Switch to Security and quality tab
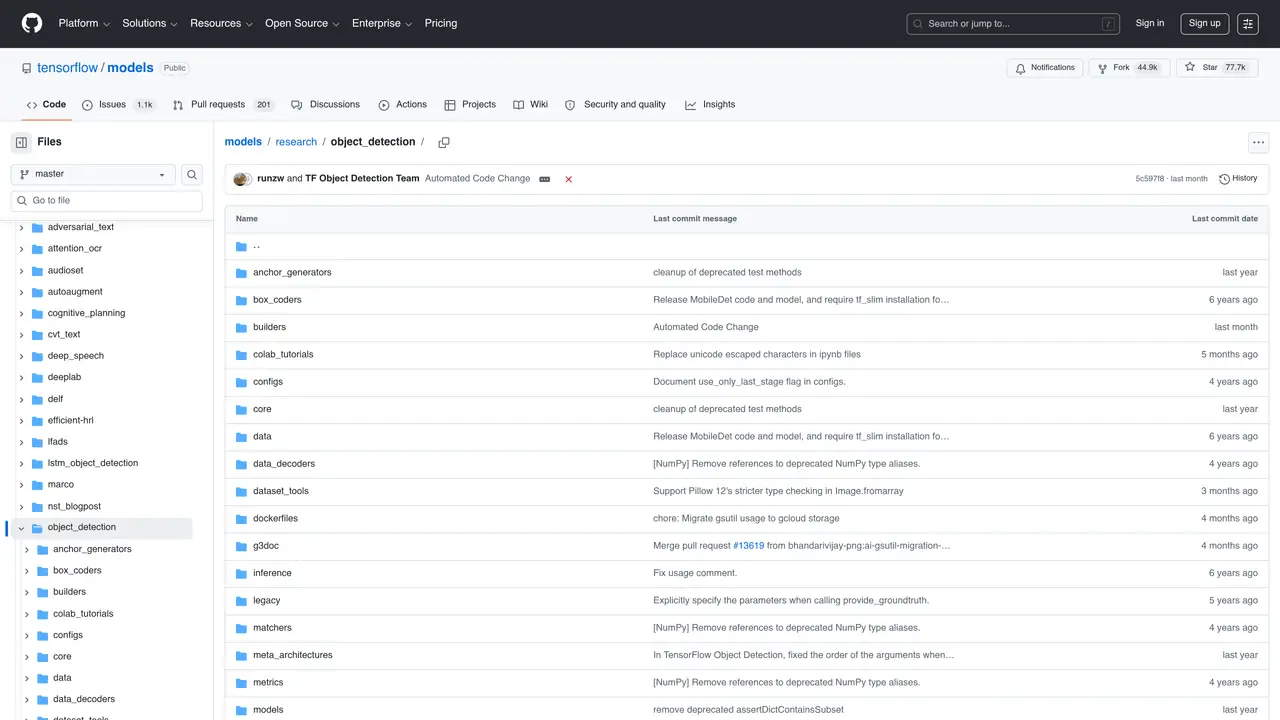 pyautogui.click(x=615, y=105)
